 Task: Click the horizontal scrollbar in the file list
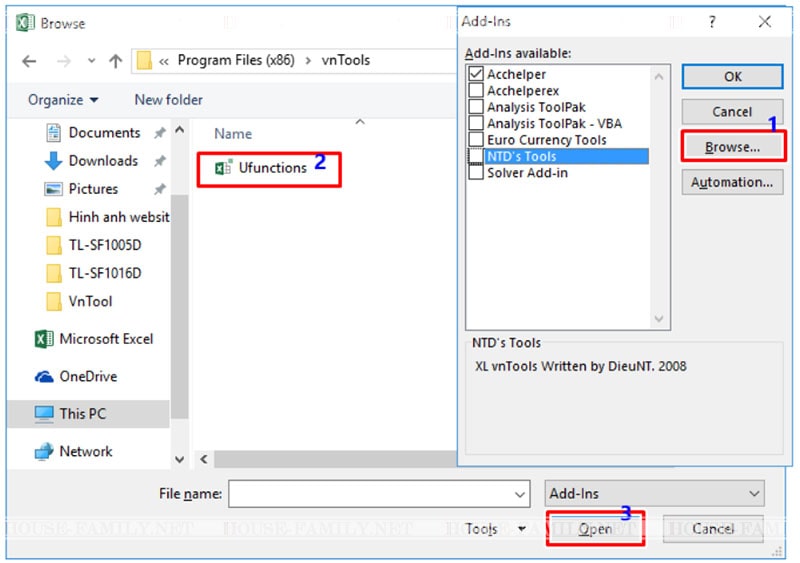(335, 459)
